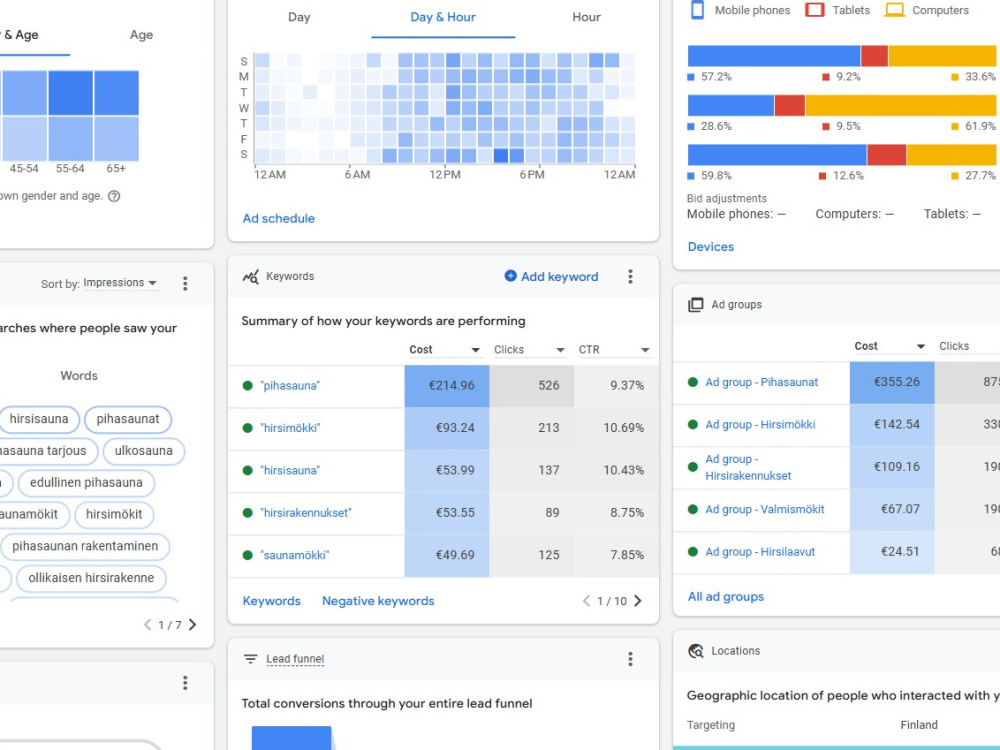Open the Ad schedule link
Viewport: 1000px width, 750px height.
click(279, 218)
